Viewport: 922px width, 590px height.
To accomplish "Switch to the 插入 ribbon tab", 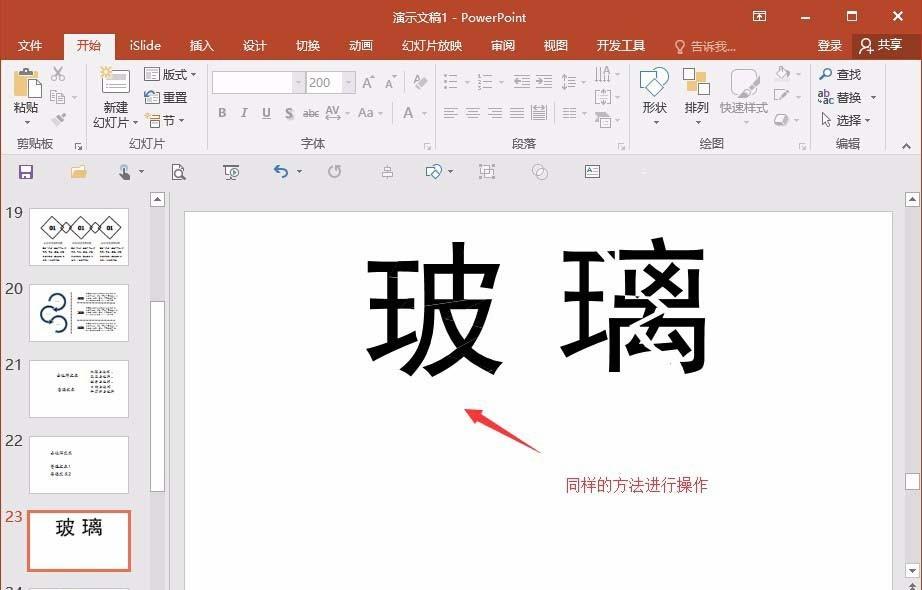I will tap(201, 45).
